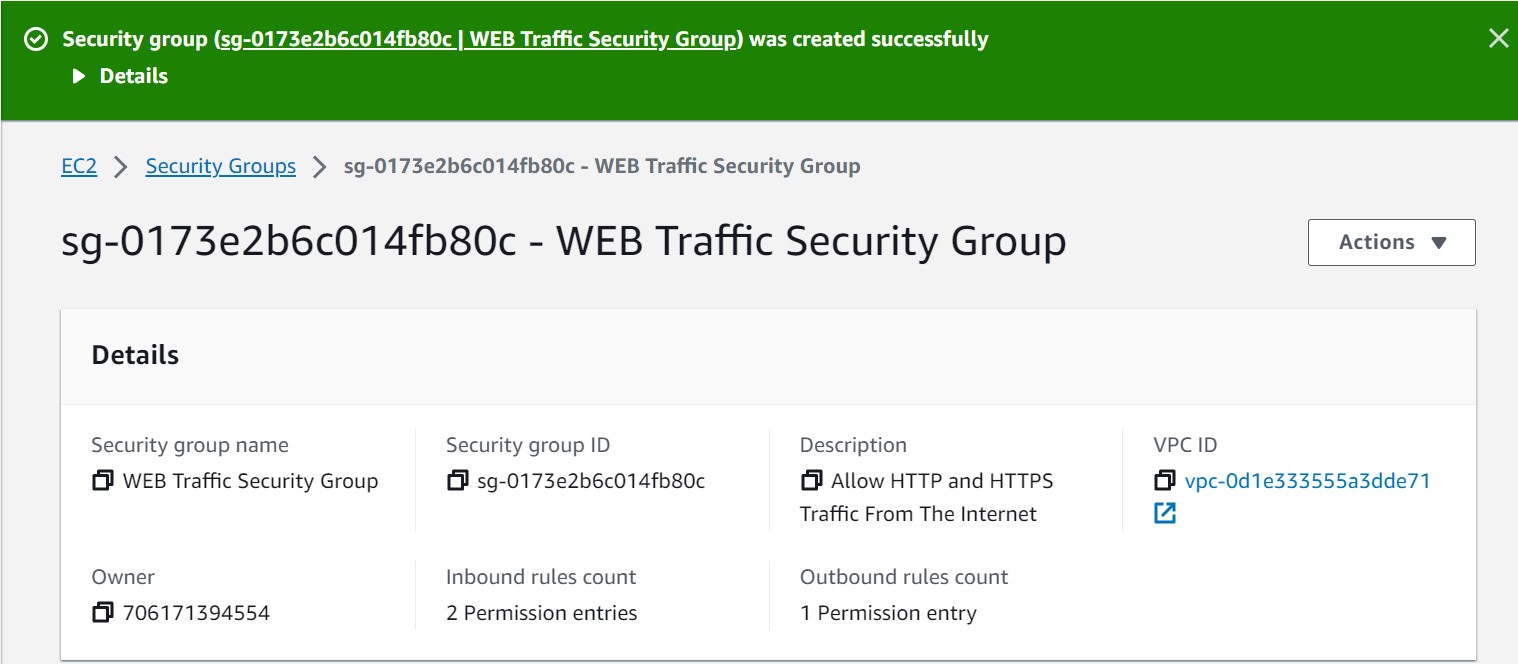Image resolution: width=1518 pixels, height=664 pixels.
Task: Click the security group title heading
Action: tap(565, 241)
